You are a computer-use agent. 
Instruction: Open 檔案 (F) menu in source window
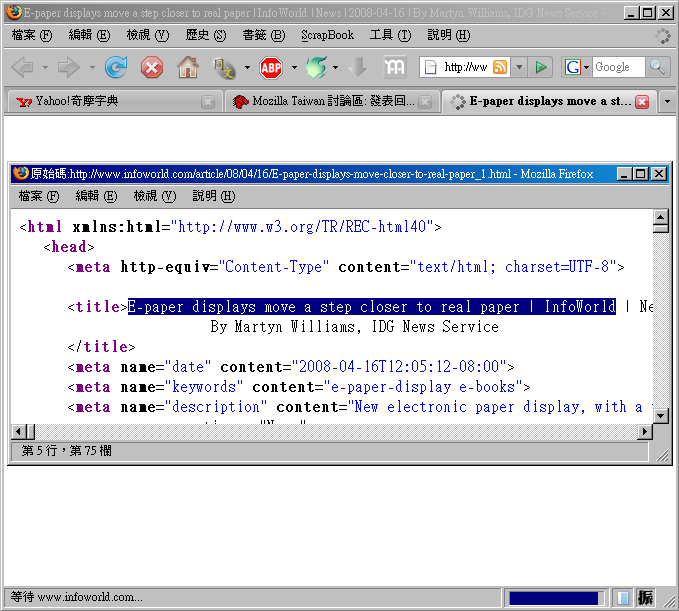(x=39, y=196)
